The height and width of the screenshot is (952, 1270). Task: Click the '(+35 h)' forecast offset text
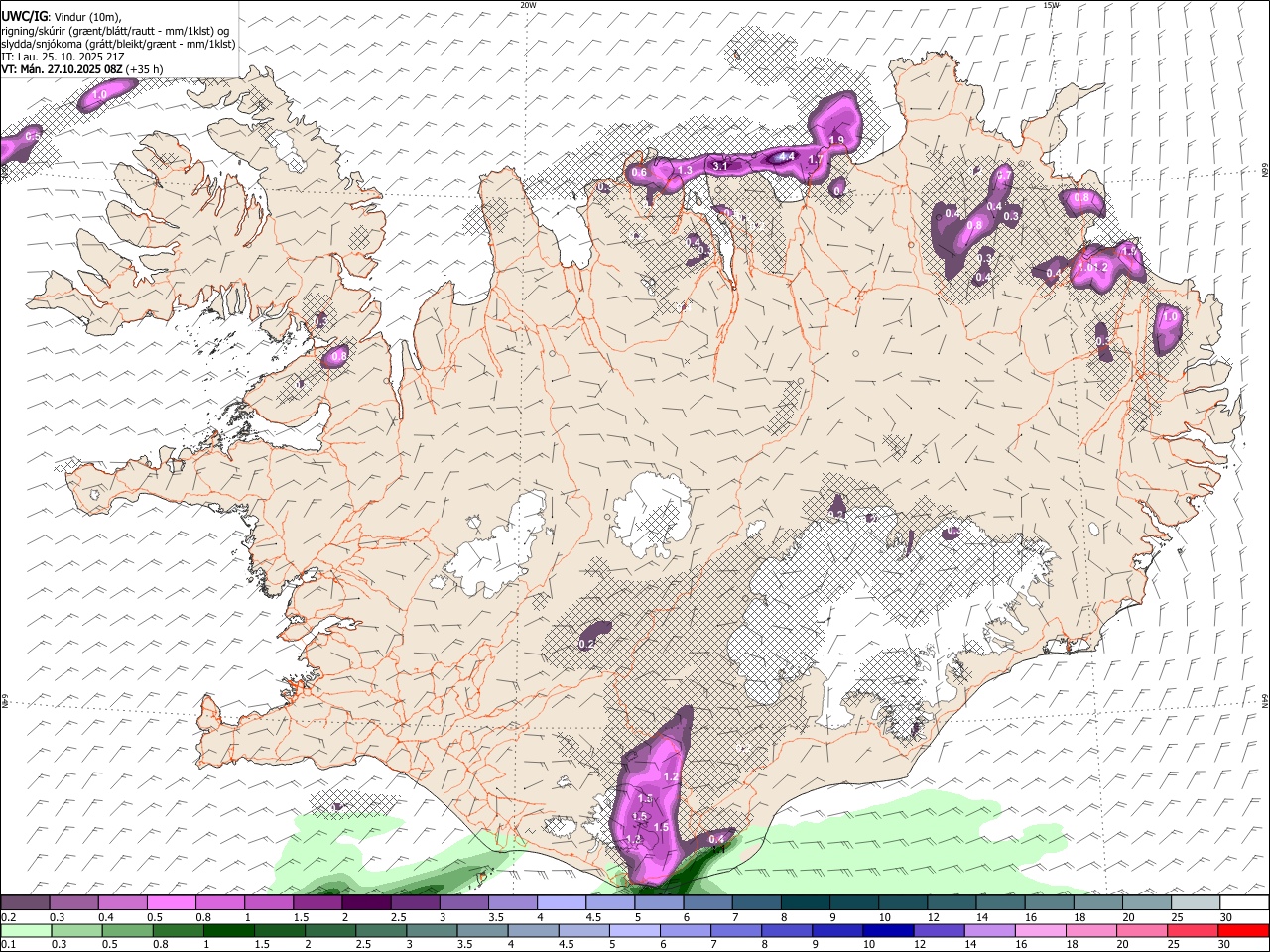pyautogui.click(x=145, y=69)
